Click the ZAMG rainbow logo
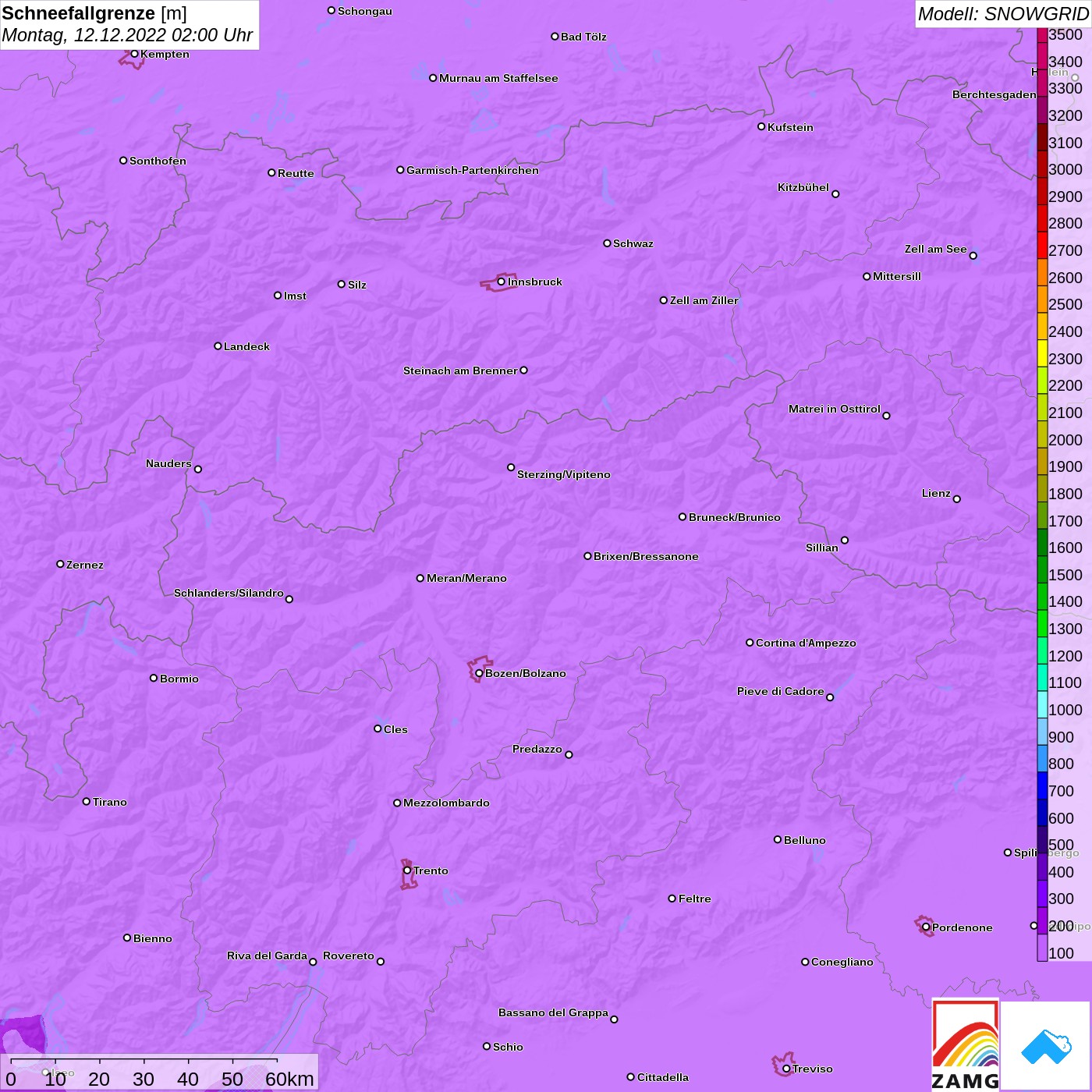 [x=966, y=1044]
